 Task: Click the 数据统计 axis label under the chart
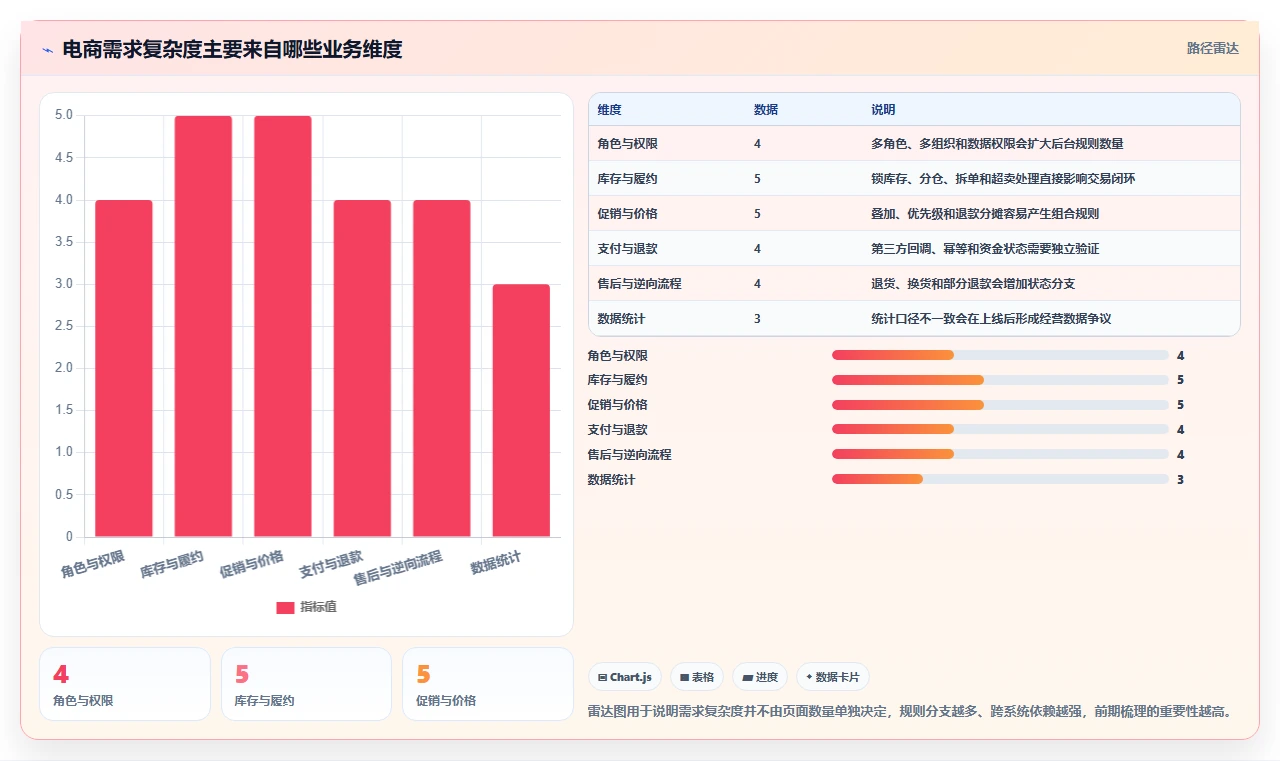tap(496, 562)
